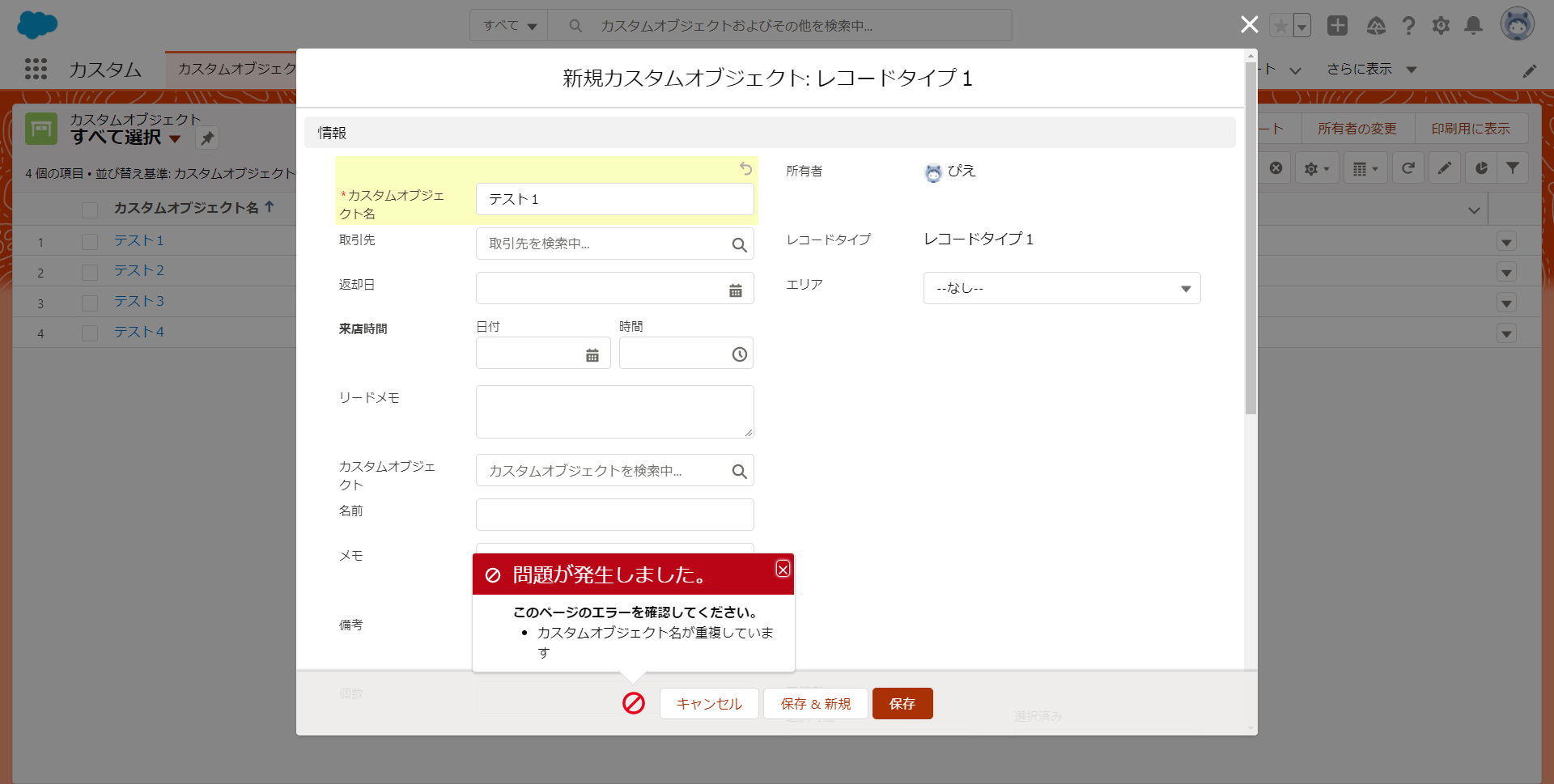The height and width of the screenshot is (784, 1554).
Task: Open row actions for the テスト 2 row
Action: tap(1506, 273)
